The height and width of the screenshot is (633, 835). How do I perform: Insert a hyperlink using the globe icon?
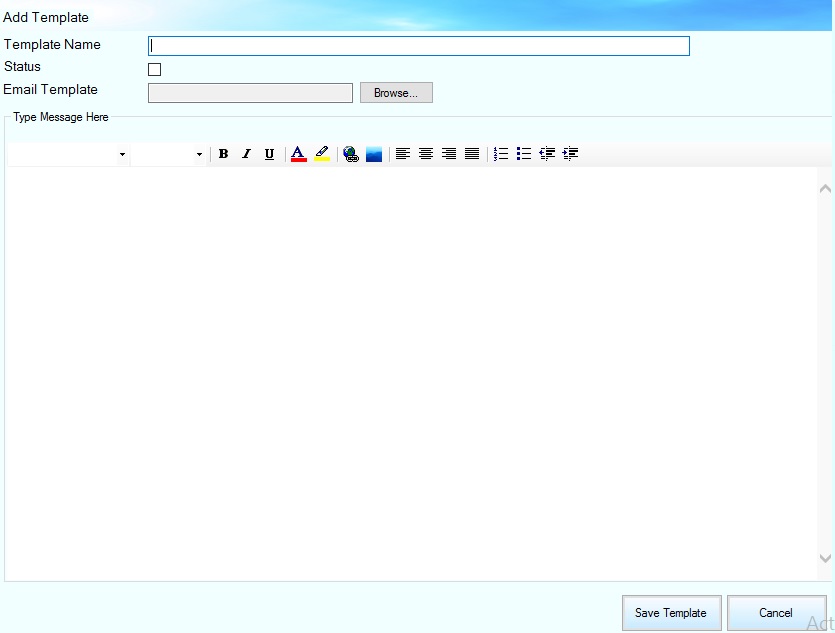pos(350,154)
